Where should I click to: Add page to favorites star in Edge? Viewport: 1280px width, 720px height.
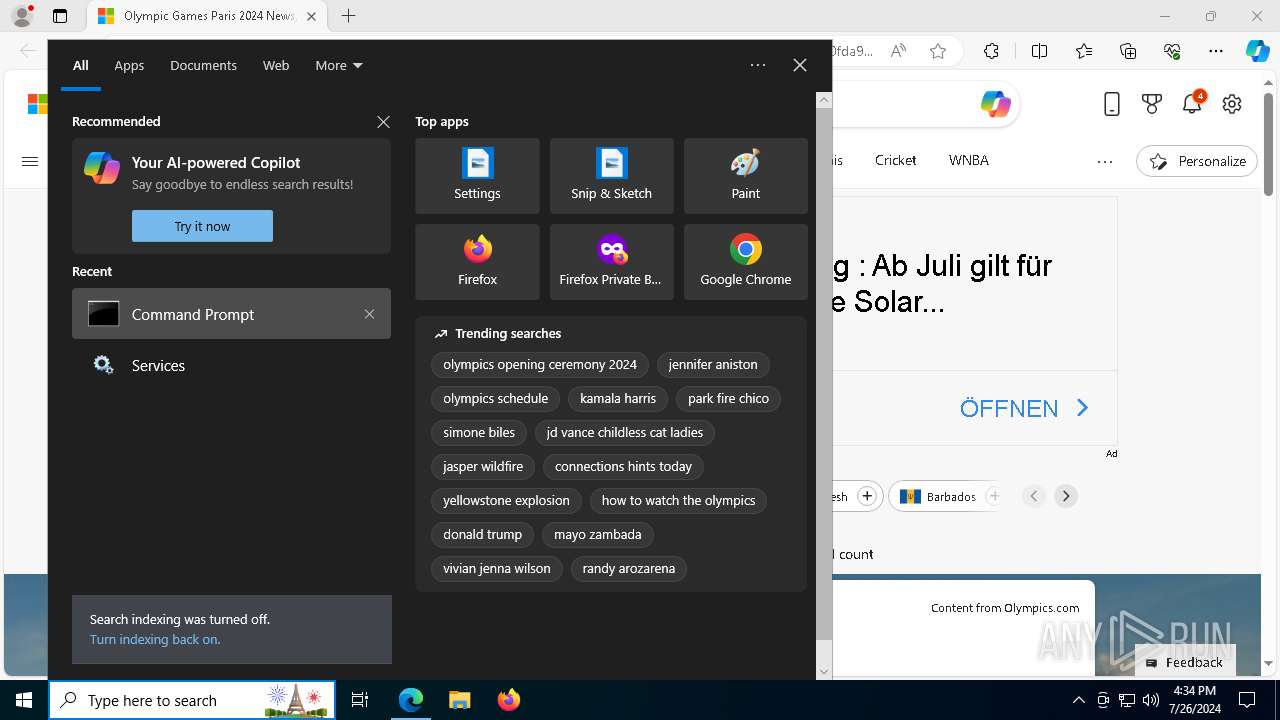(x=938, y=51)
